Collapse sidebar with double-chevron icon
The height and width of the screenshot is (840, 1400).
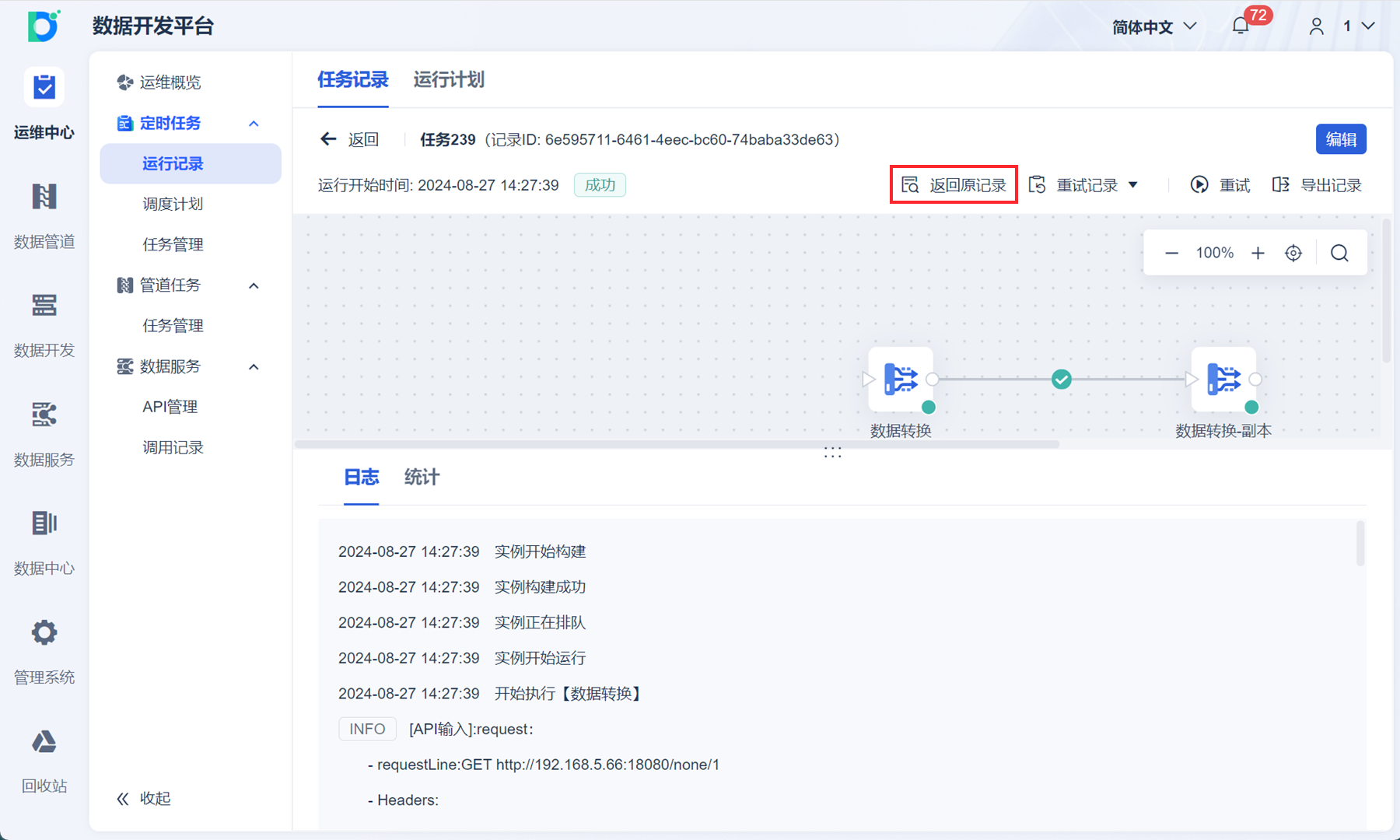123,799
